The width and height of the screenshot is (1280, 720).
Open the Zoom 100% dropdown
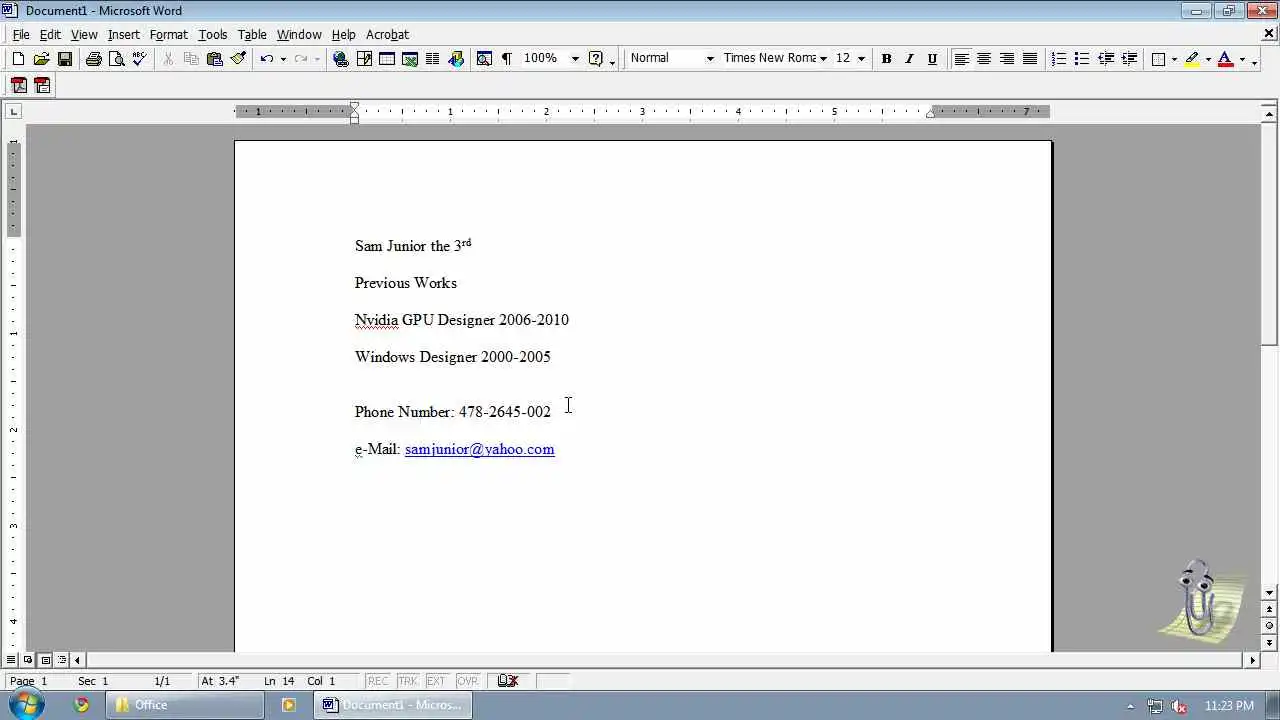point(575,59)
